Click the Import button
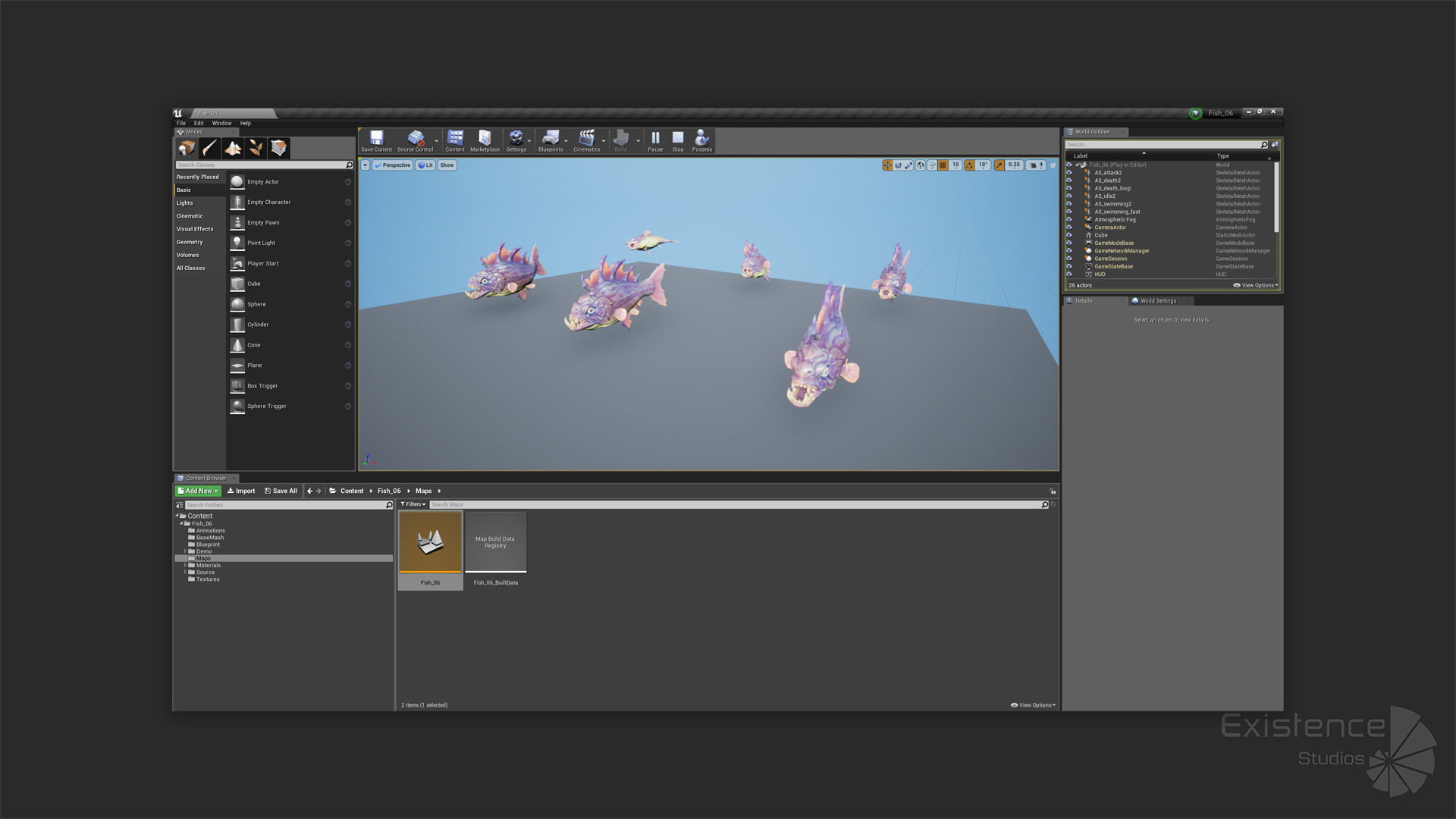1456x819 pixels. (241, 491)
